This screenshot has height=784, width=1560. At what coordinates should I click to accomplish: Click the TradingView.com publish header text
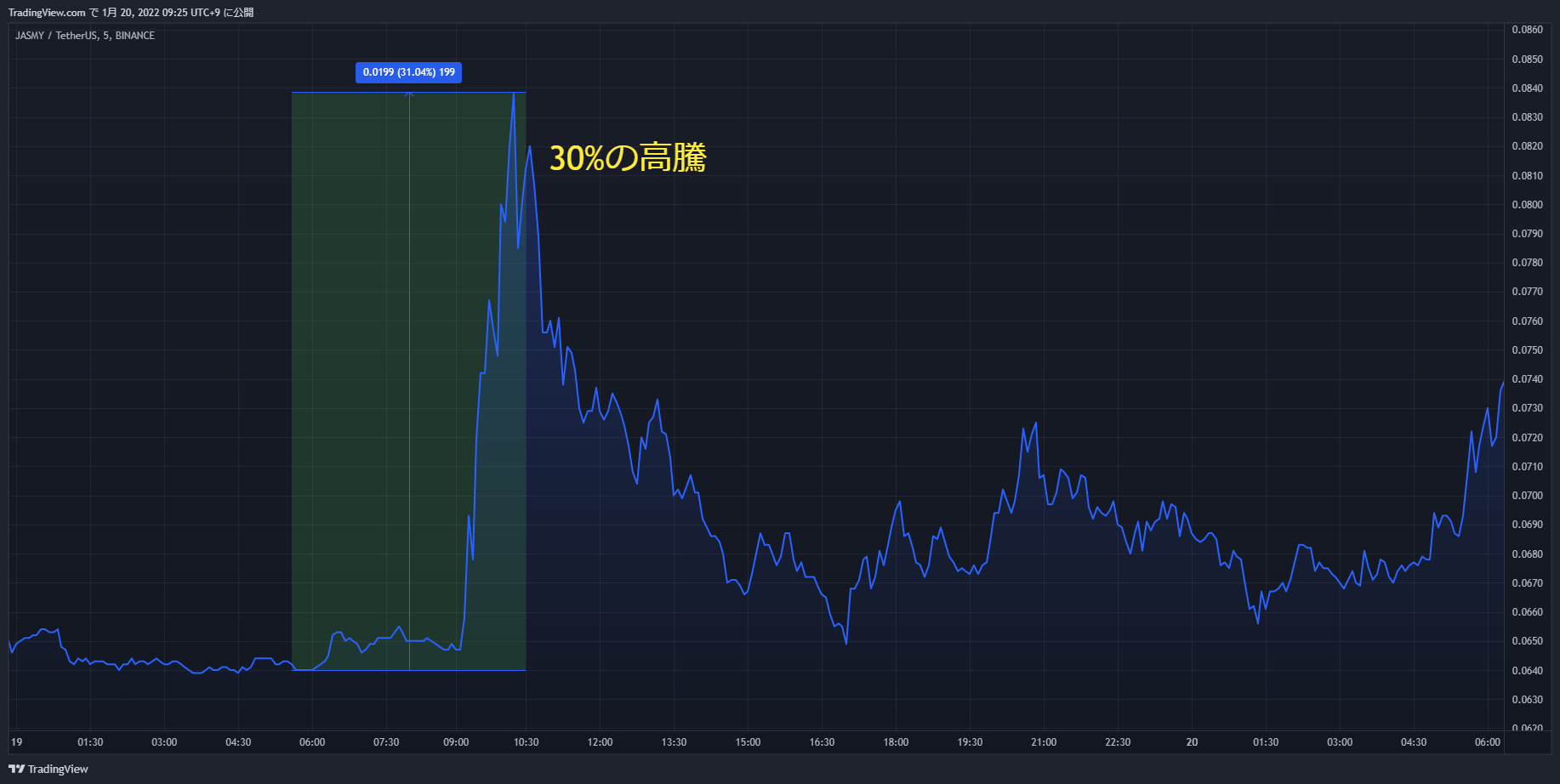point(131,12)
